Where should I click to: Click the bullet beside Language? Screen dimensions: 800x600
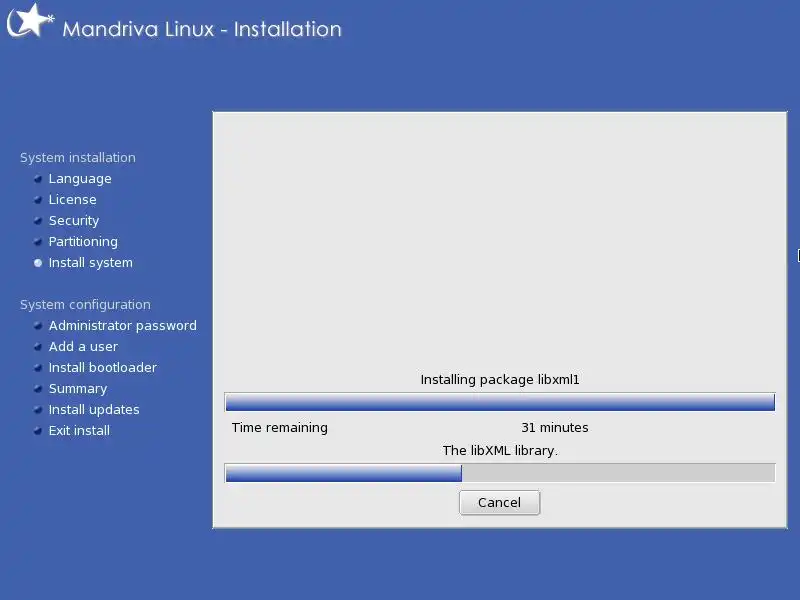[x=38, y=179]
